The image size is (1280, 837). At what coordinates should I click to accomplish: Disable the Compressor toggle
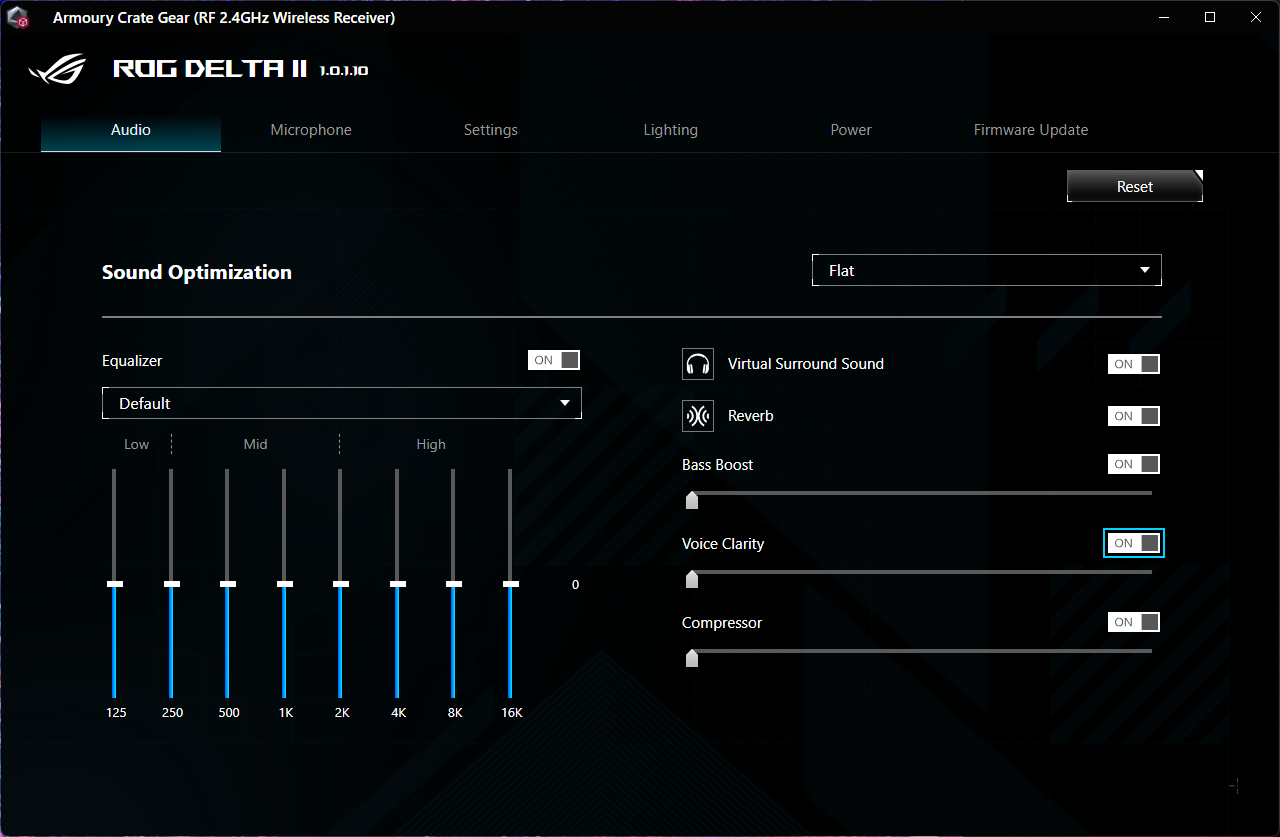pos(1134,622)
